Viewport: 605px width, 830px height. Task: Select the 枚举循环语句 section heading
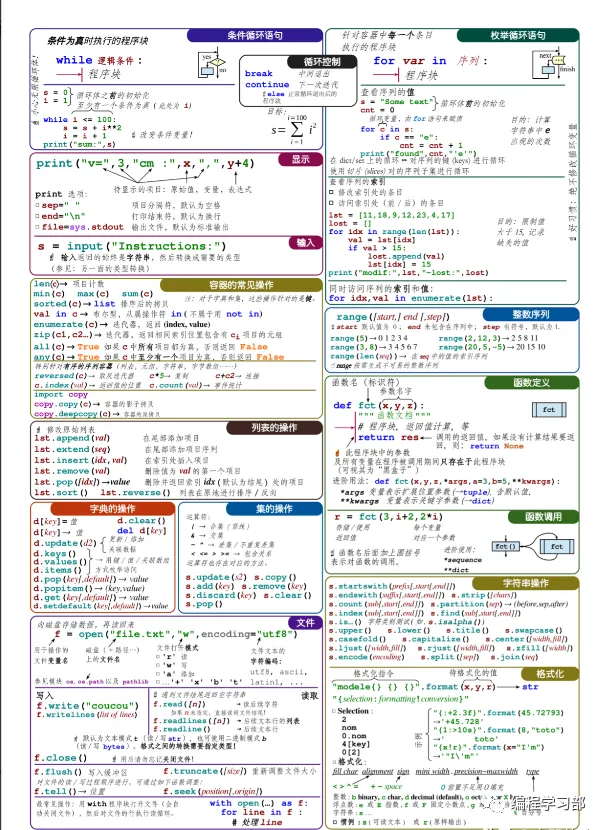pyautogui.click(x=518, y=35)
